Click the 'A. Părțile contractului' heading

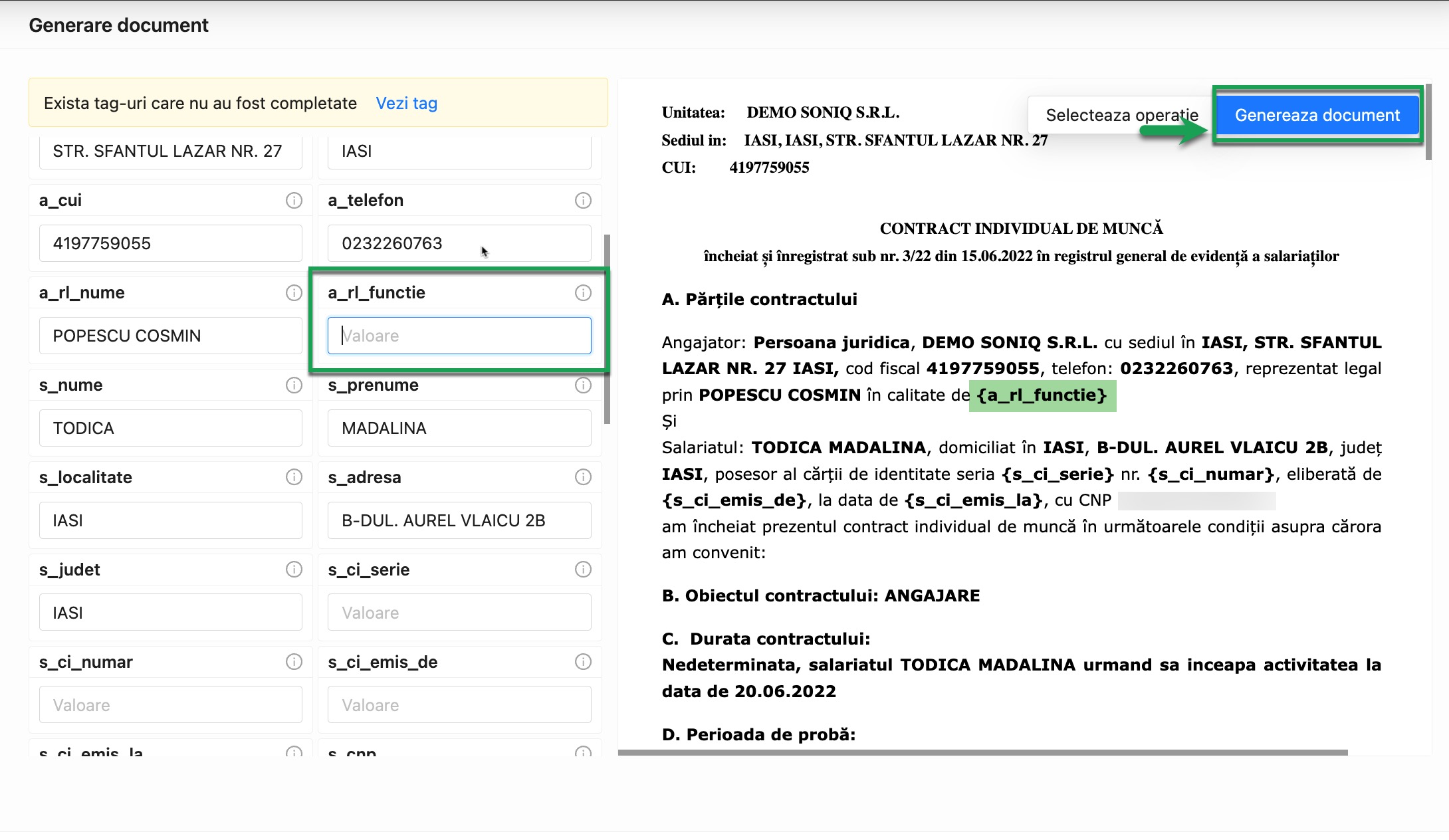[x=760, y=299]
